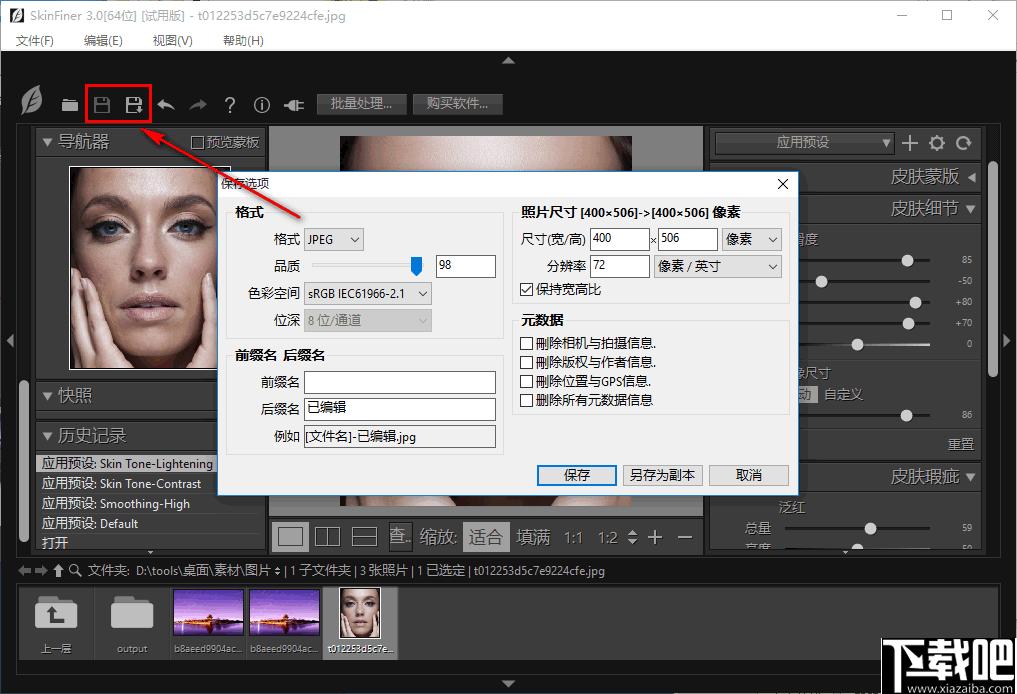The height and width of the screenshot is (694, 1017).
Task: Collapse the skin details section
Action: (x=971, y=209)
